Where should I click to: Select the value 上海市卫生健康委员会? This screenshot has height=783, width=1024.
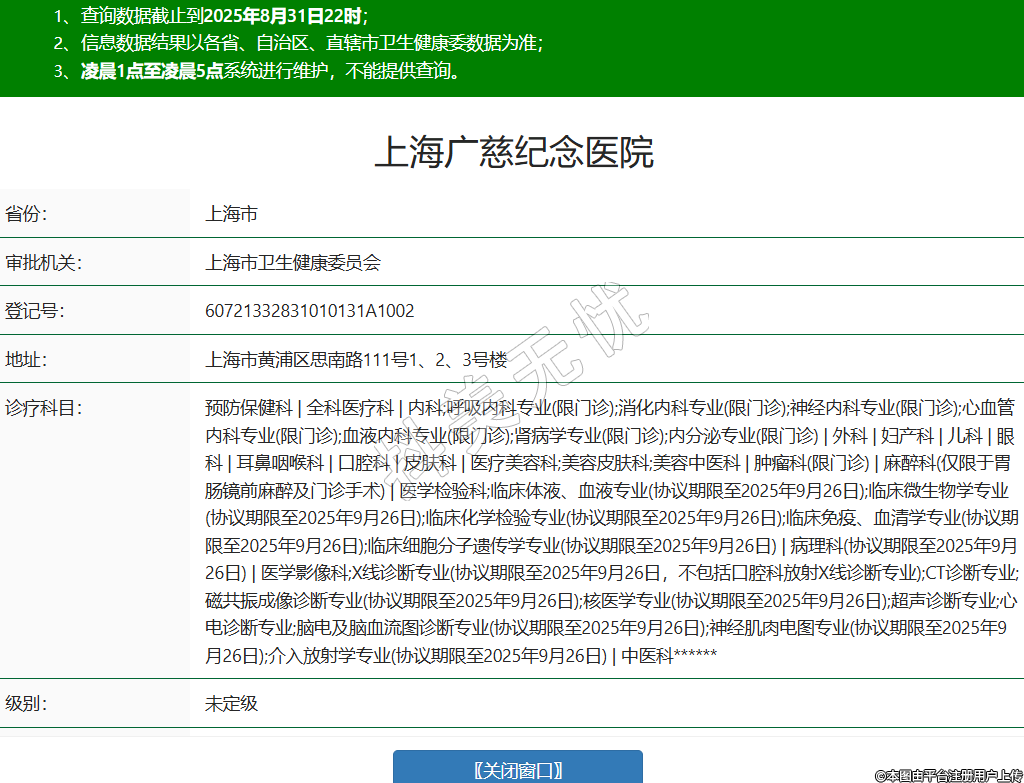(x=293, y=263)
